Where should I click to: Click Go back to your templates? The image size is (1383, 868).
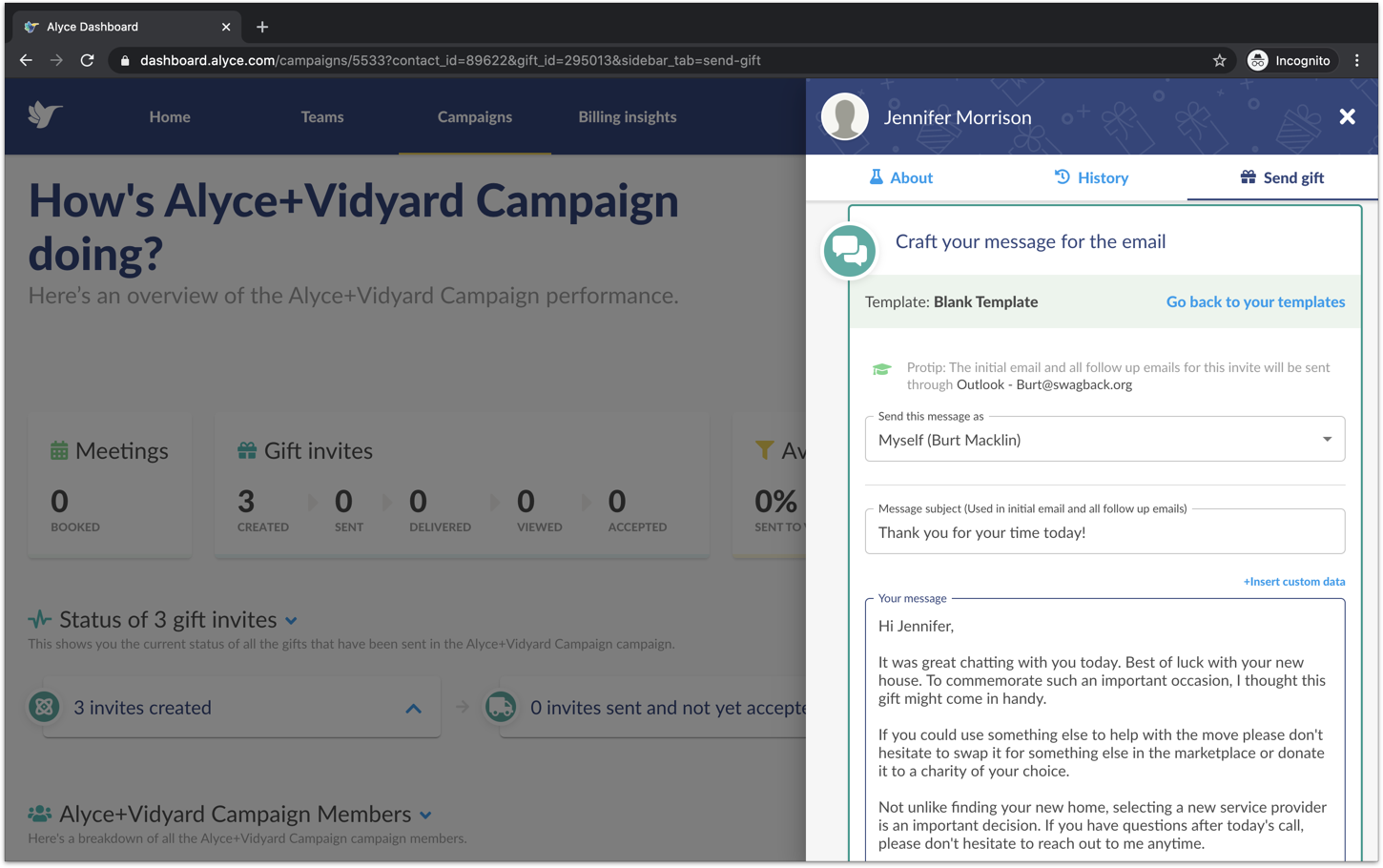click(1255, 301)
